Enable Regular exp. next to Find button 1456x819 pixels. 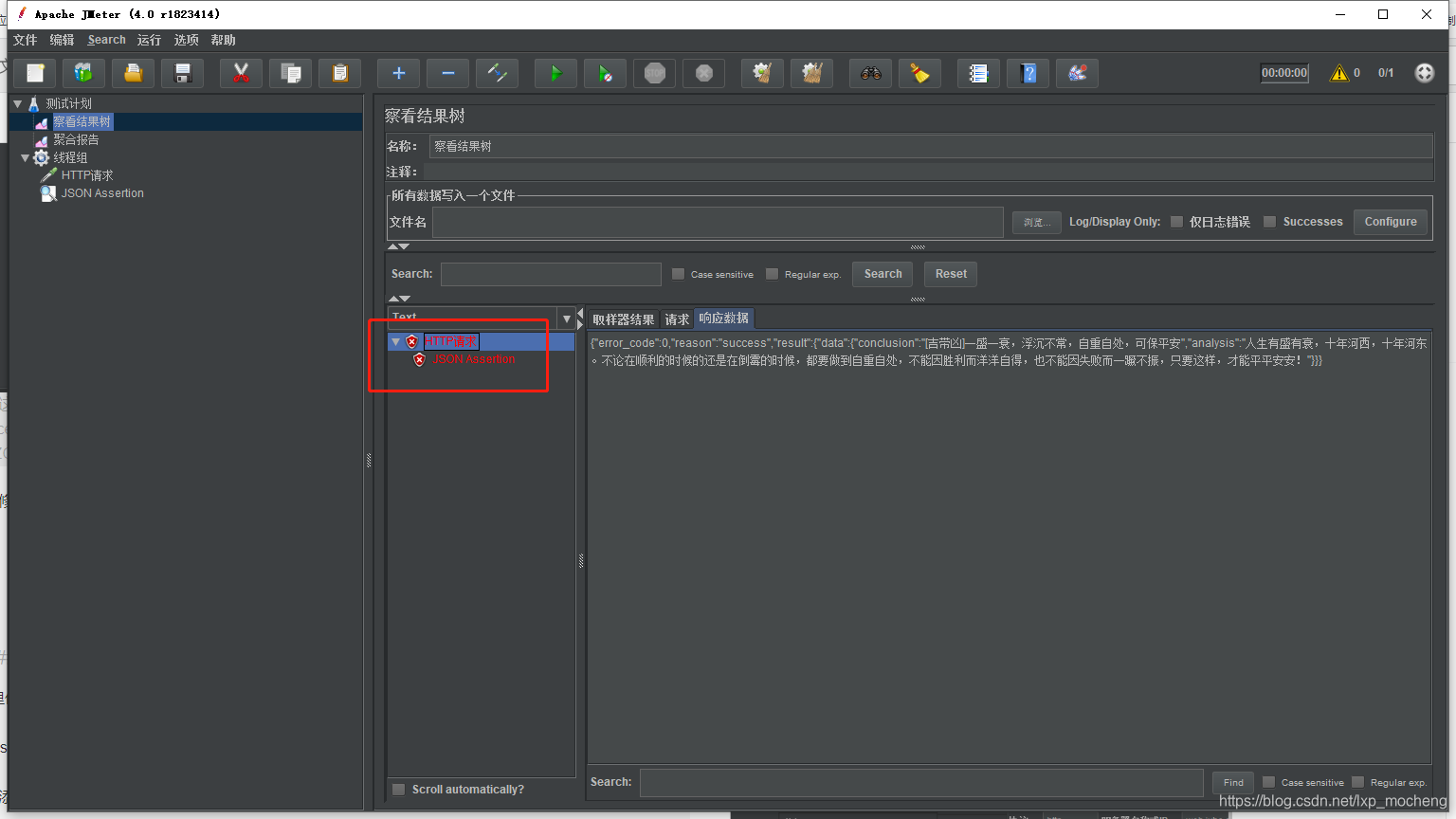coord(1357,782)
